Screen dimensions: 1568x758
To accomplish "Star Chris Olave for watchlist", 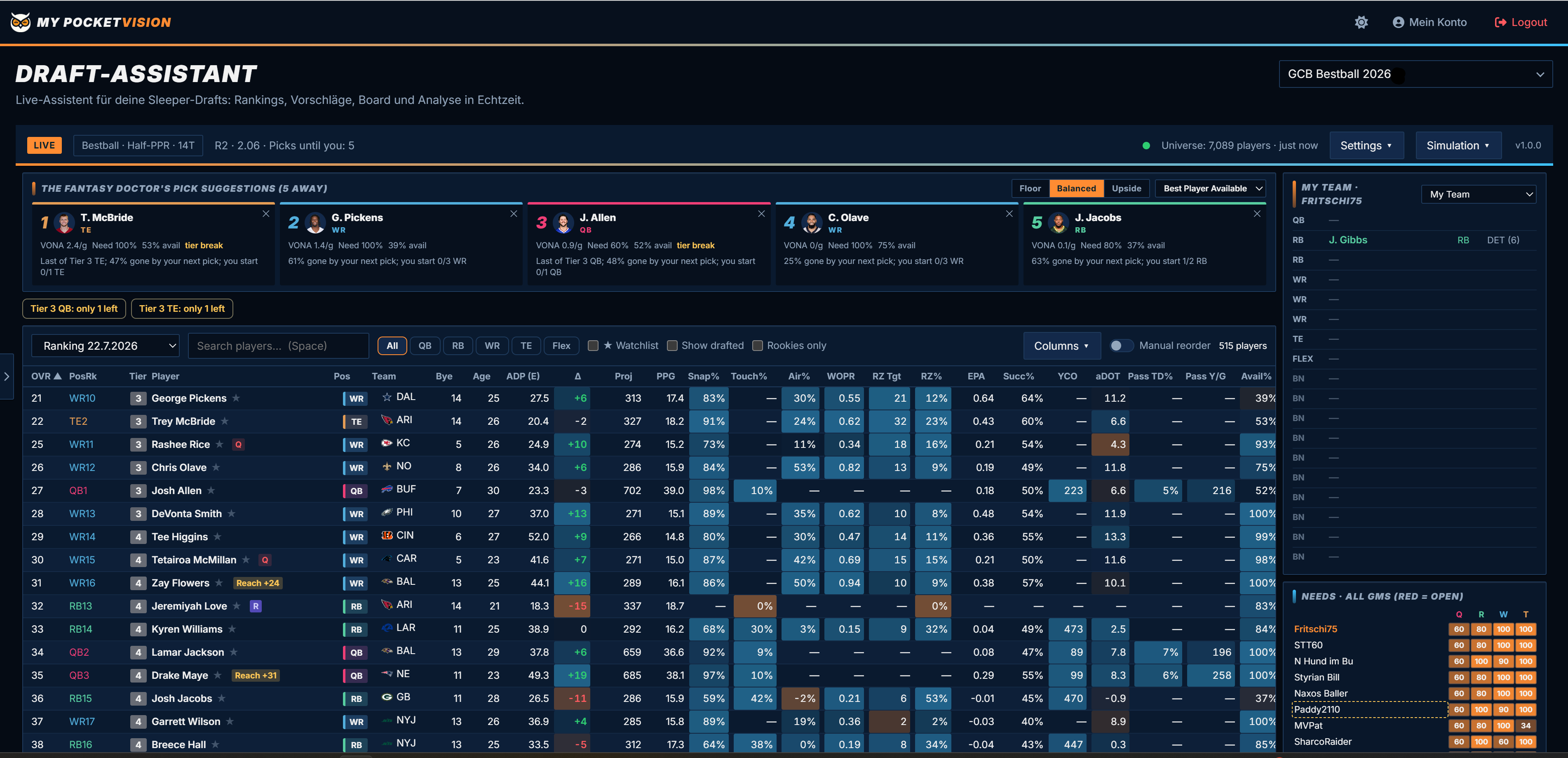I will 216,467.
